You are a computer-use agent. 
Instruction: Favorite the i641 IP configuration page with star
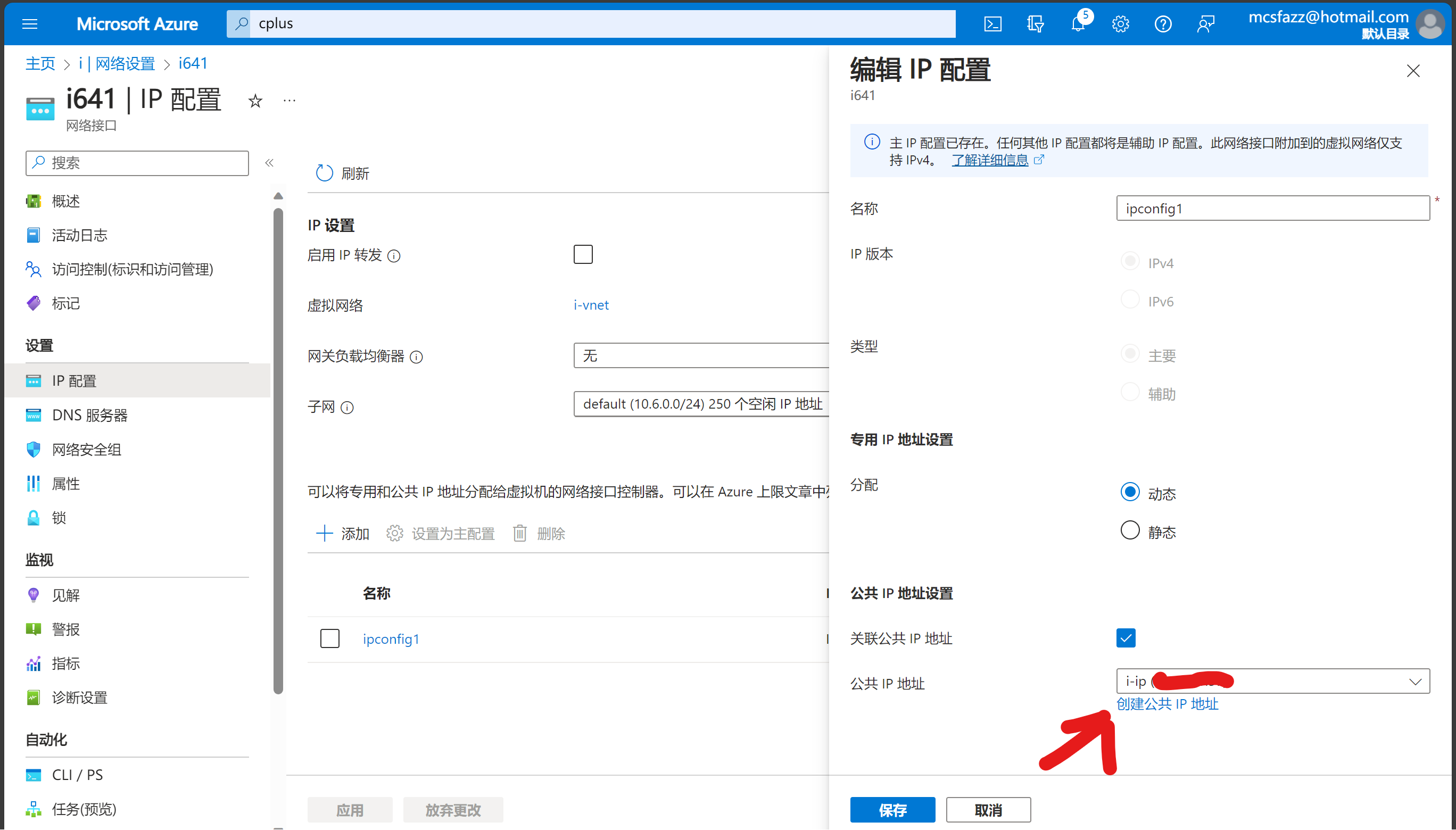tap(255, 101)
